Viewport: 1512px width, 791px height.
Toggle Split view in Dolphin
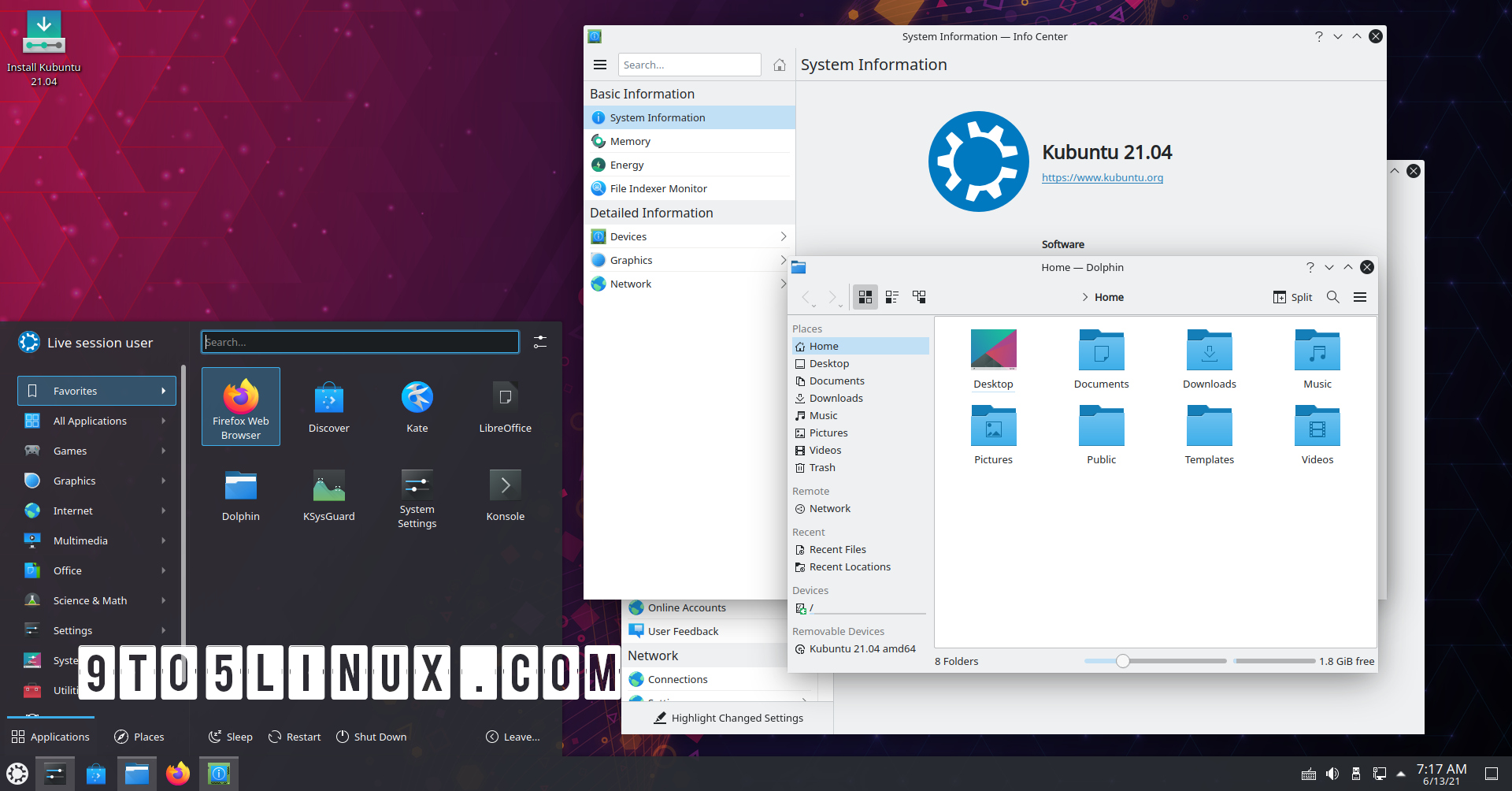[x=1292, y=297]
